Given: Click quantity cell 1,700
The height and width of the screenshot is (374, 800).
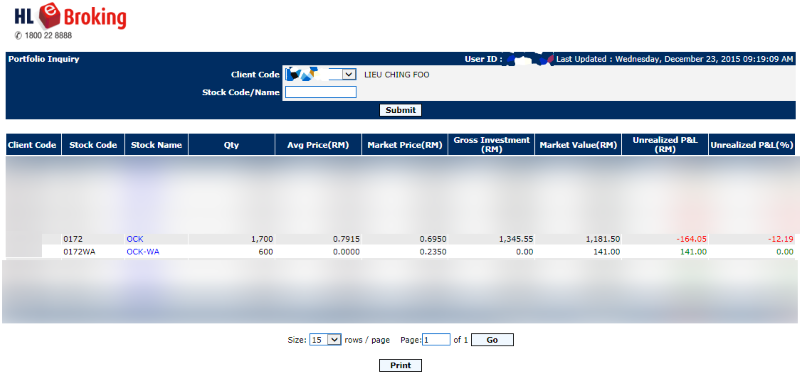Looking at the screenshot, I should point(262,239).
